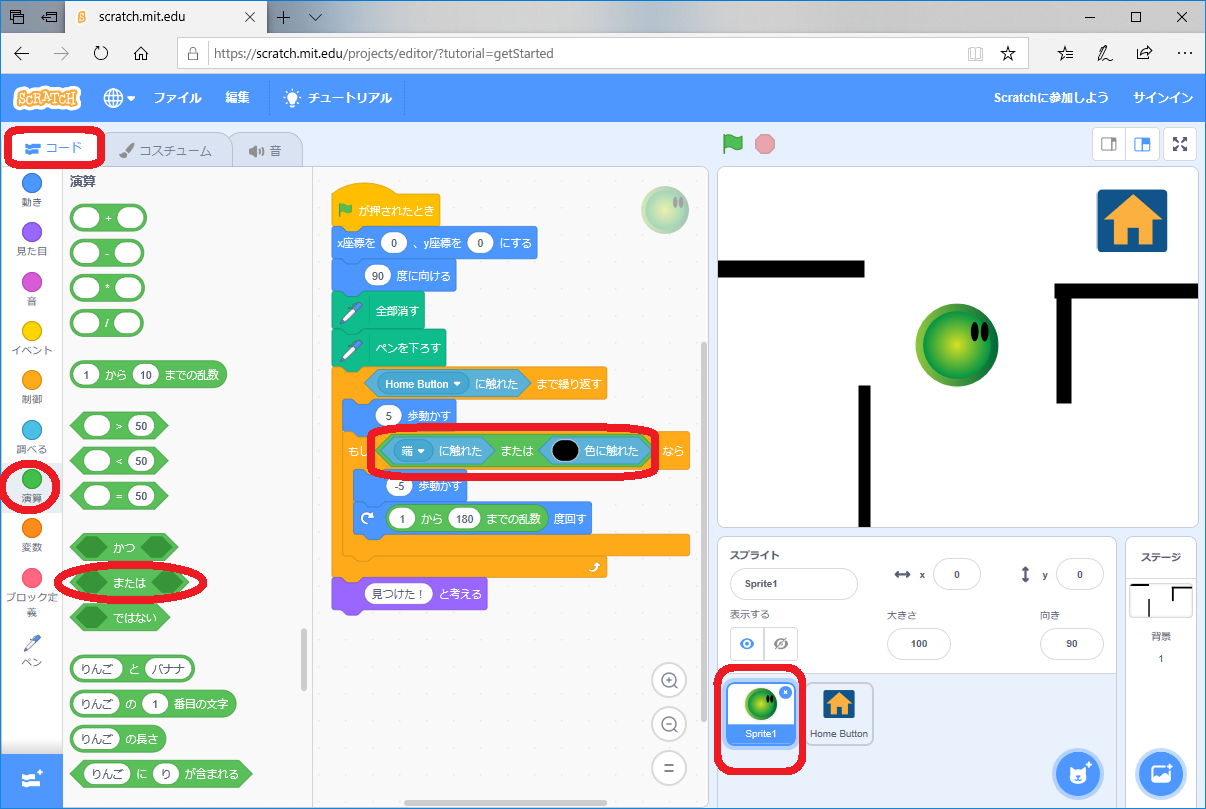Open the ファイル menu
1206x809 pixels.
(177, 98)
